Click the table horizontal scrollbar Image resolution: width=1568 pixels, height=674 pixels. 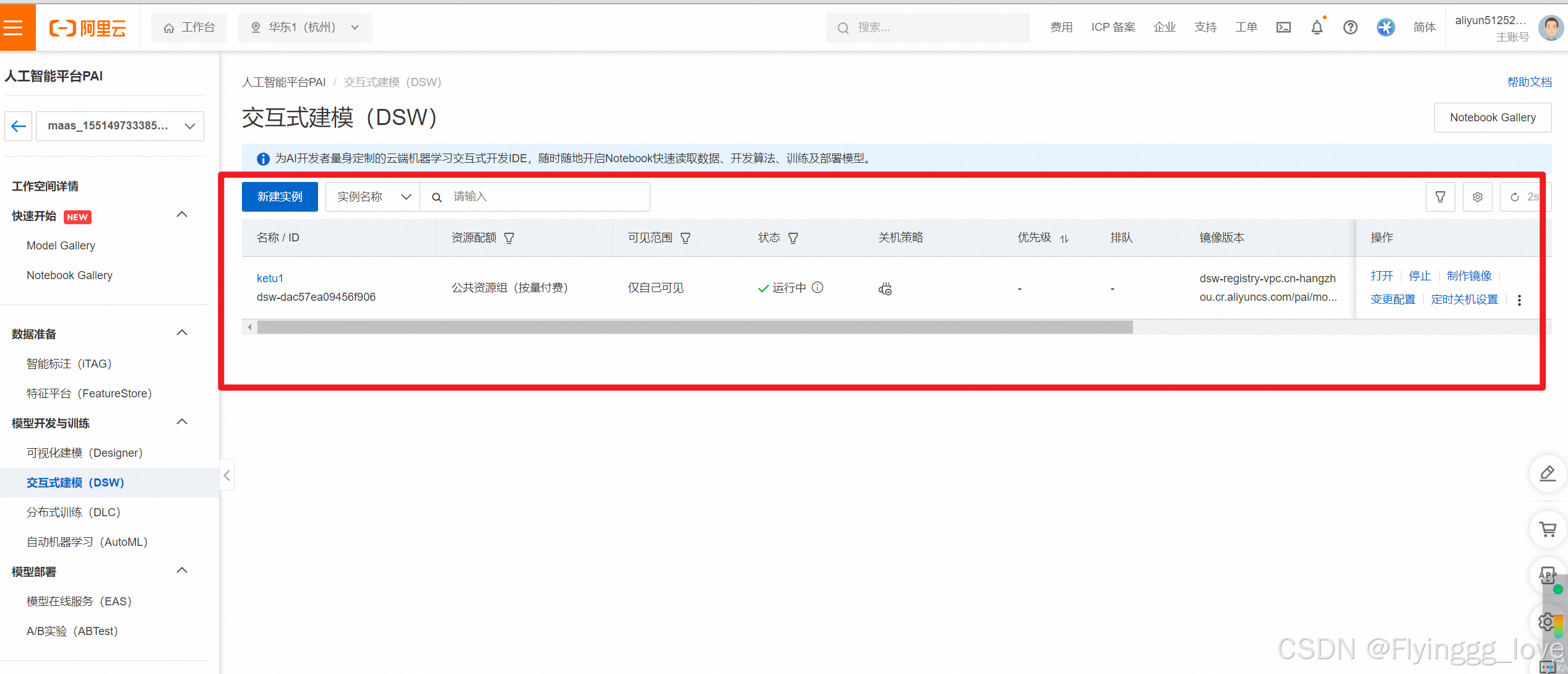[x=694, y=327]
